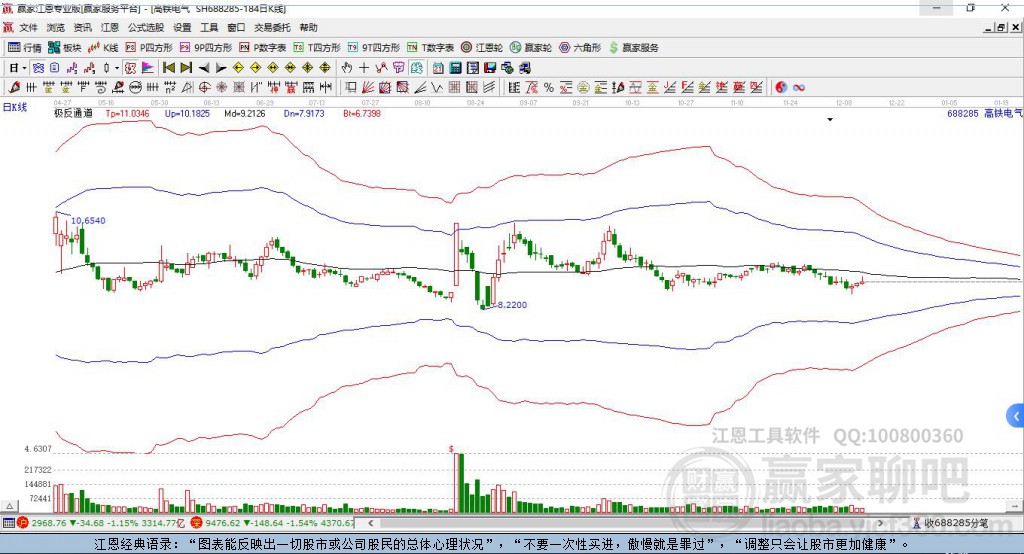Open the 窗口 menu

point(236,27)
